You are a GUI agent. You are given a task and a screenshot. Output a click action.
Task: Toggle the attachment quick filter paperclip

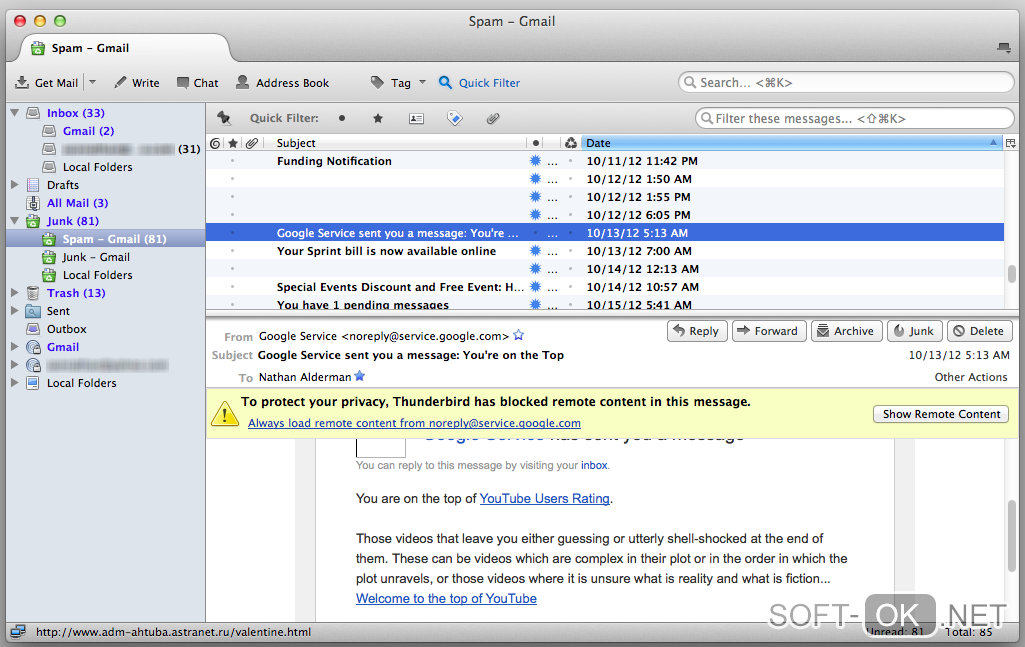tap(493, 118)
